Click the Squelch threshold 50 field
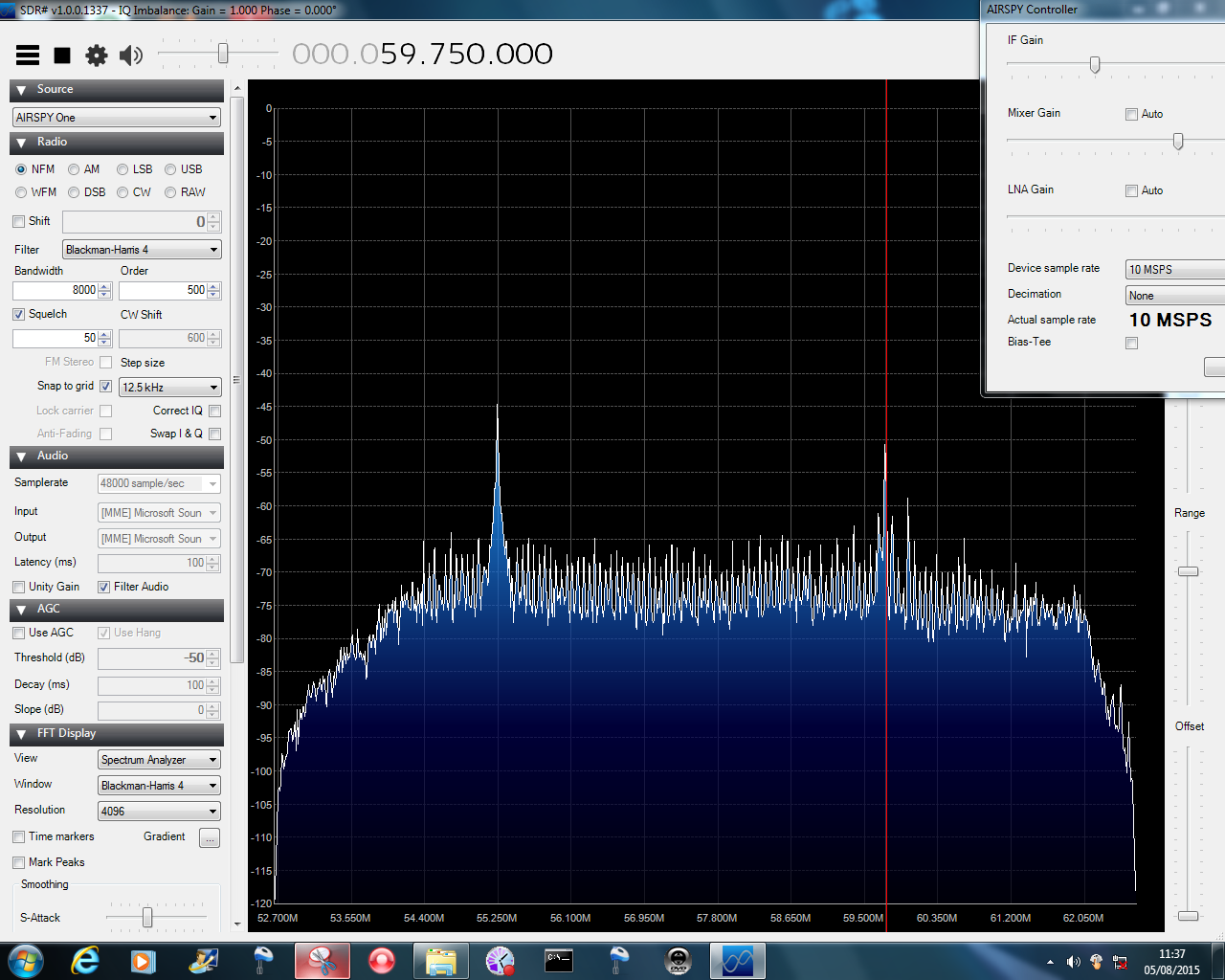1225x980 pixels. point(56,338)
